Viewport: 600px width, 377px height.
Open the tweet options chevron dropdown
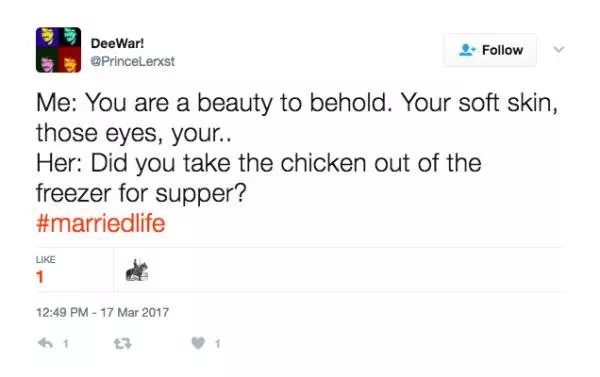click(559, 49)
